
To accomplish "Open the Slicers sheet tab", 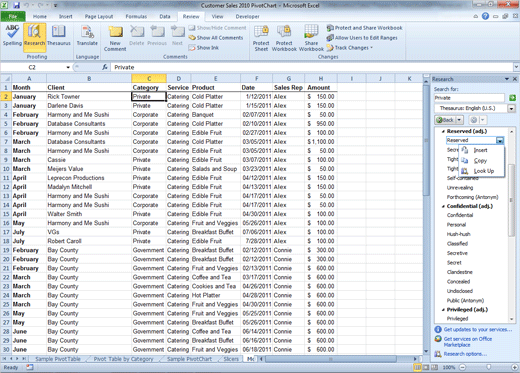I will click(x=231, y=359).
